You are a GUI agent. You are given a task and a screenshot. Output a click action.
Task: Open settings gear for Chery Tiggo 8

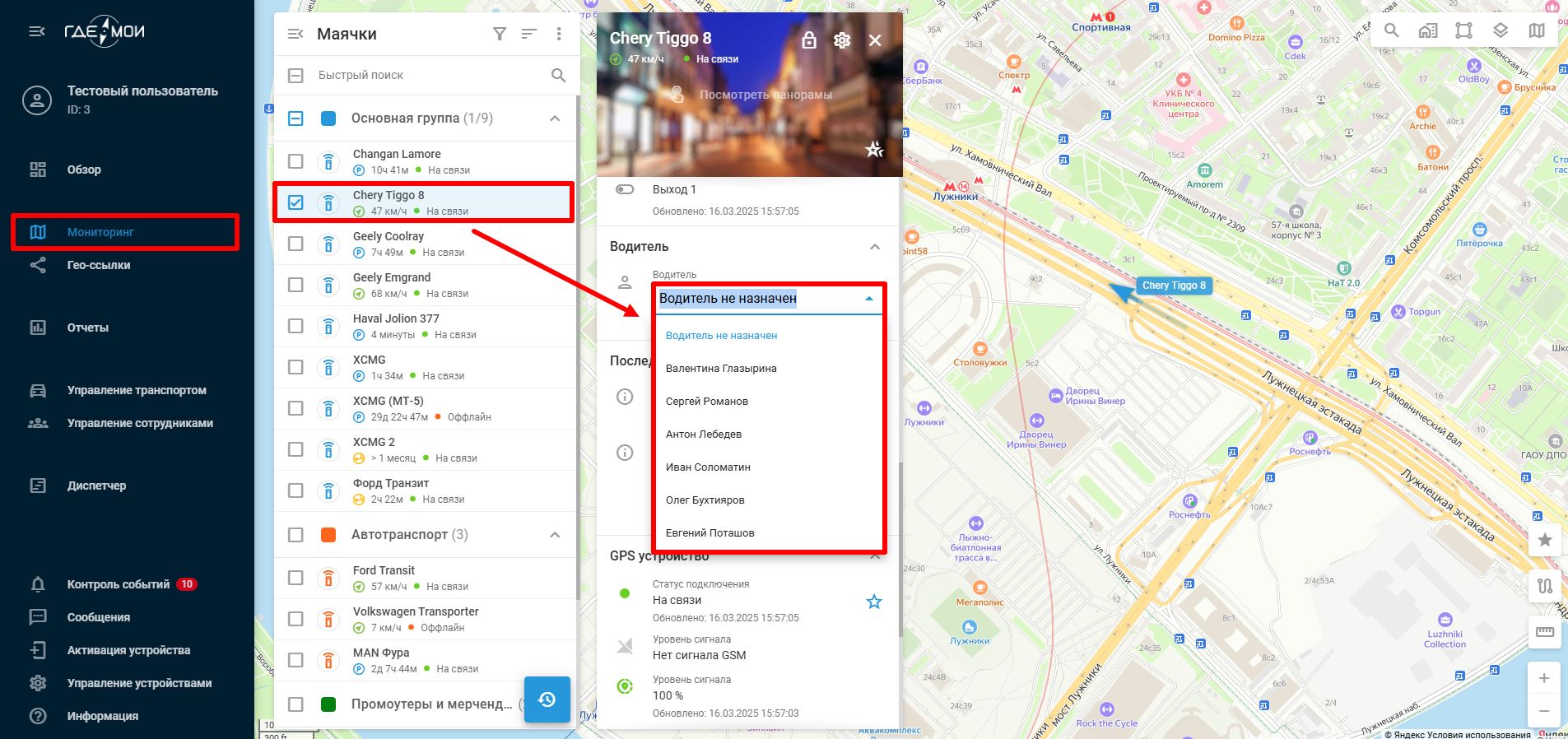pyautogui.click(x=842, y=40)
